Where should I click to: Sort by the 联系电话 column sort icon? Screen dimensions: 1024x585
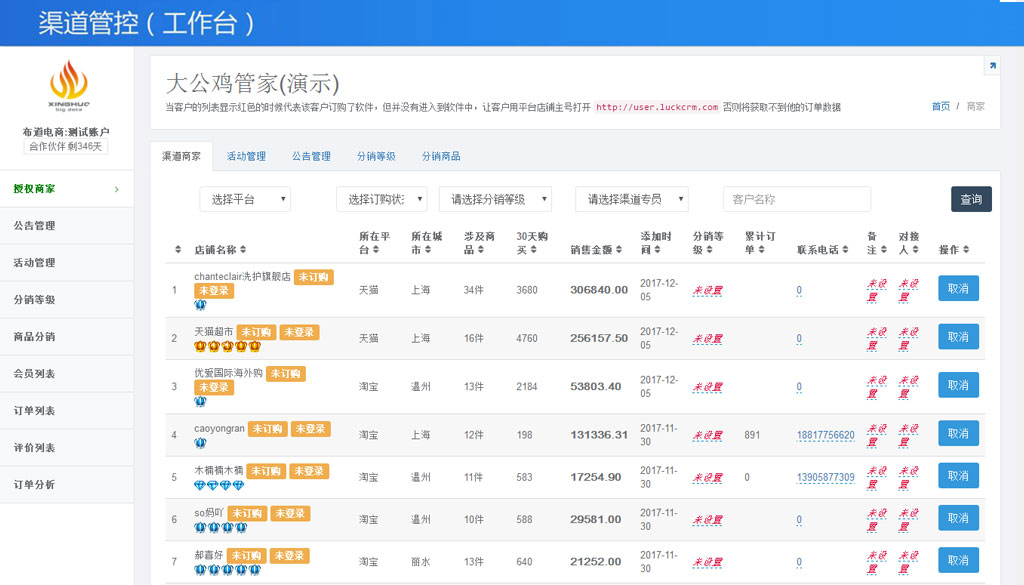tap(845, 249)
